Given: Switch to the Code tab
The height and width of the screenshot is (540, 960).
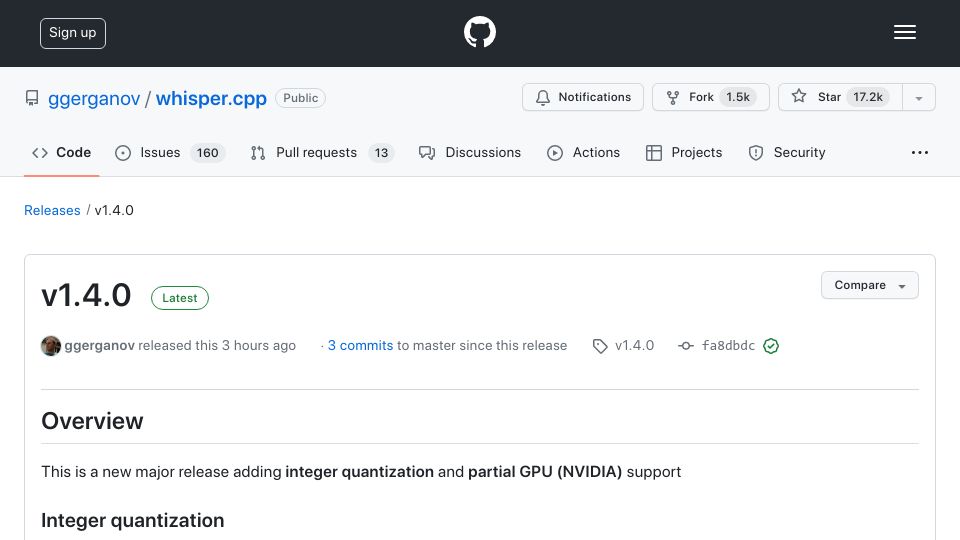Looking at the screenshot, I should point(61,152).
